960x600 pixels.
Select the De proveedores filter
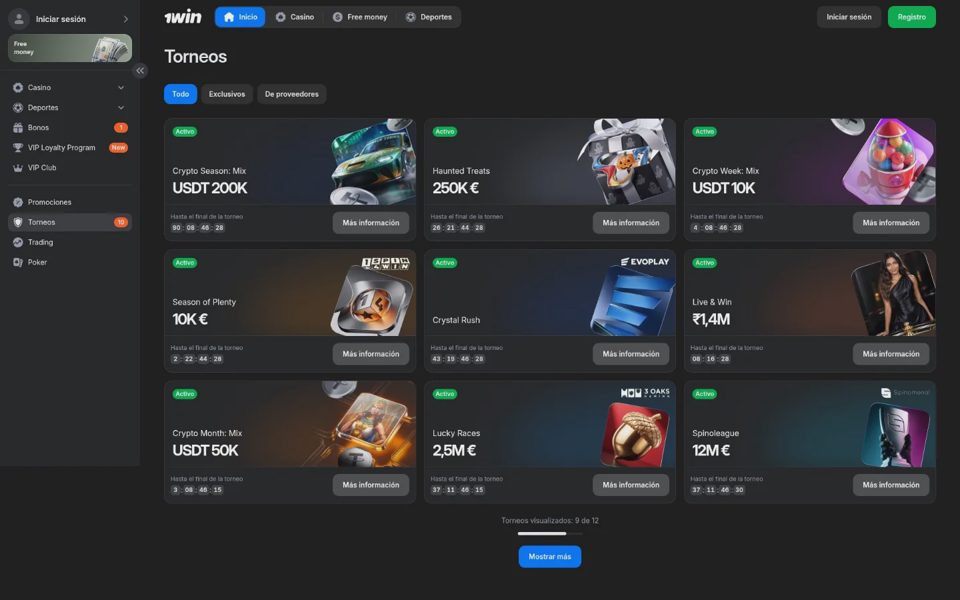pos(291,94)
